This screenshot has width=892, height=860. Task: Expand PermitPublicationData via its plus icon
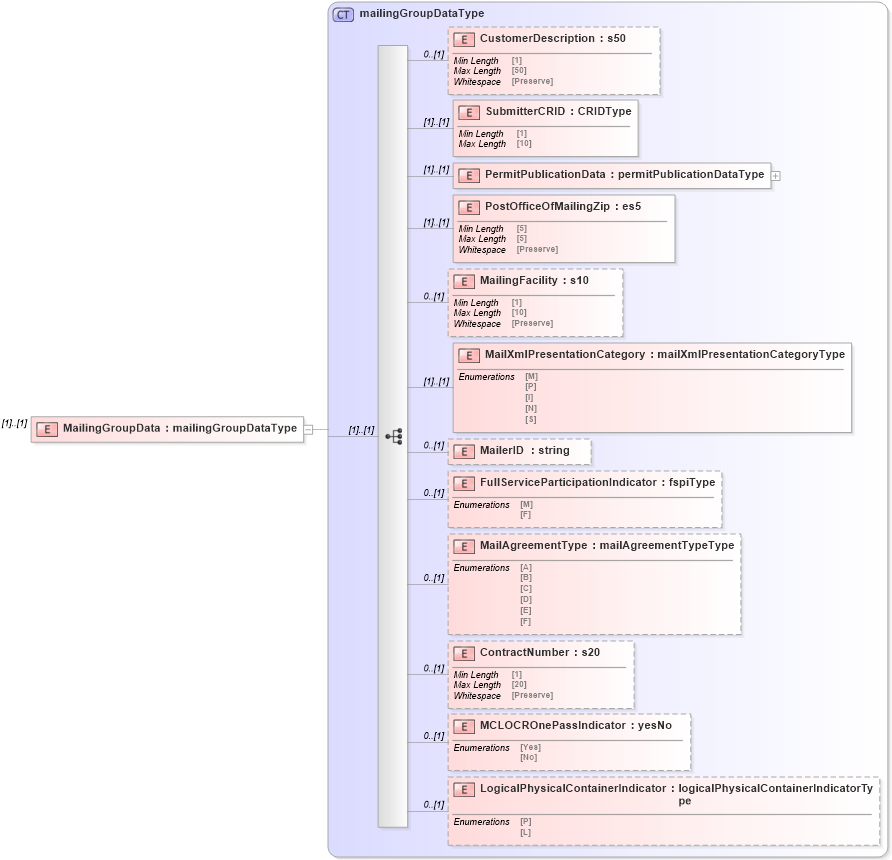[x=777, y=175]
